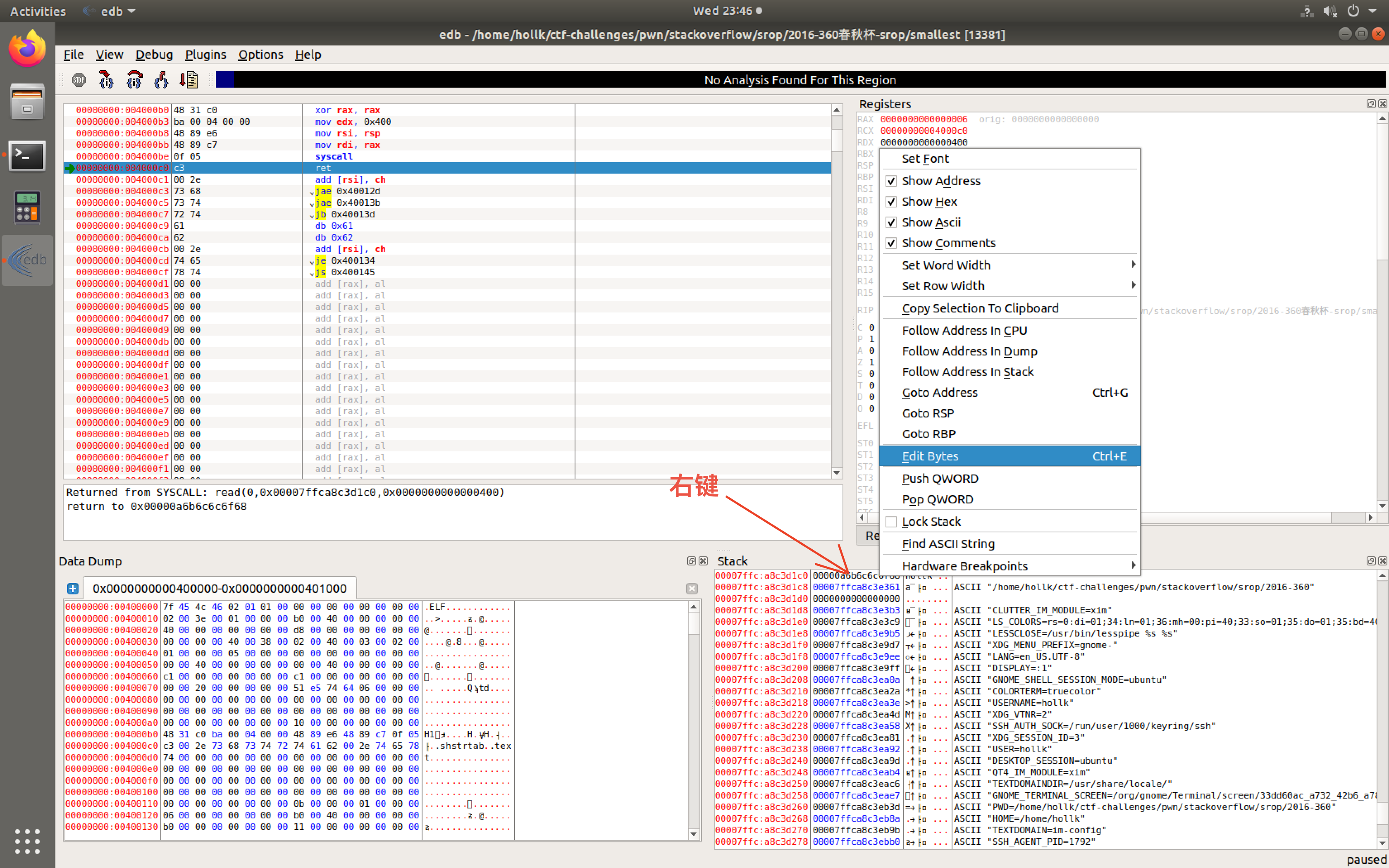This screenshot has width=1389, height=868.
Task: Click the Step Out toolbar icon
Action: 161,80
